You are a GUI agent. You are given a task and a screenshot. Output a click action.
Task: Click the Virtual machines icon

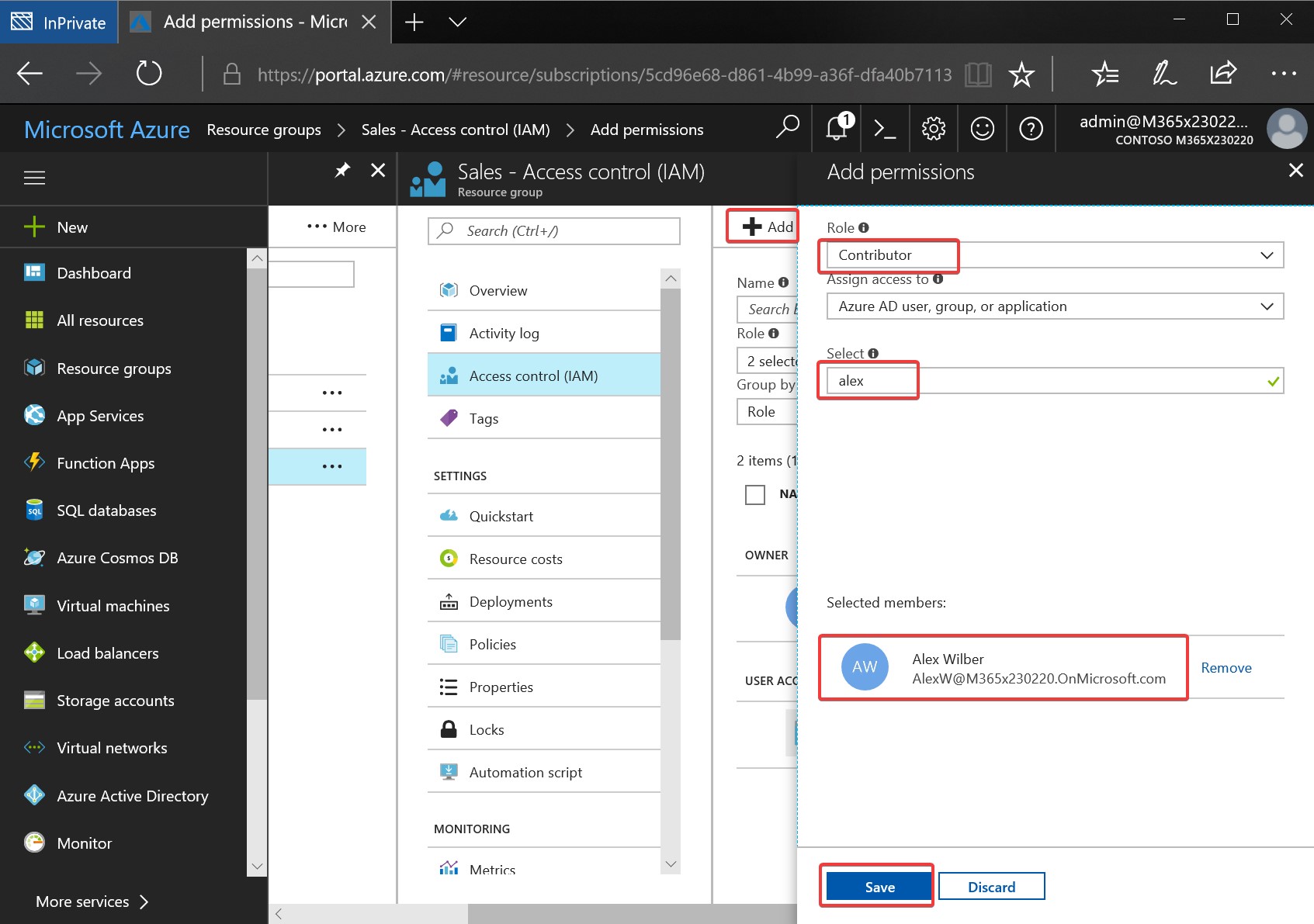point(34,605)
